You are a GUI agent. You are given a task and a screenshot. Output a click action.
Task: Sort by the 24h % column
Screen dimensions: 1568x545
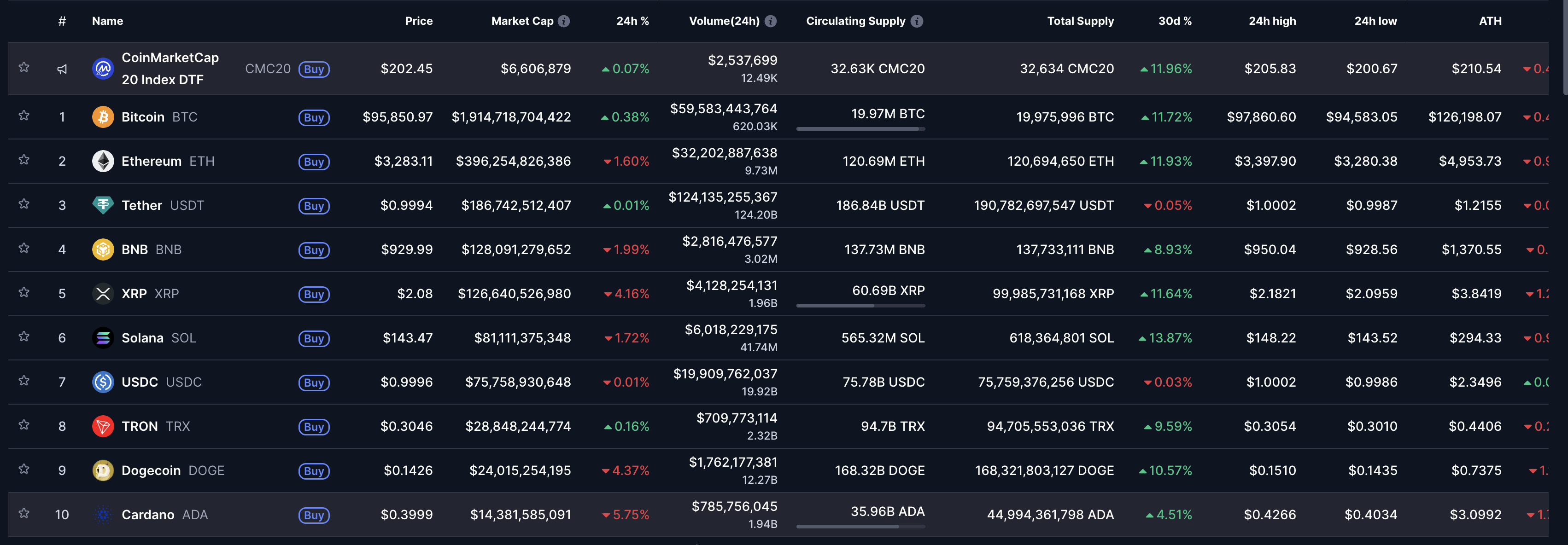pyautogui.click(x=632, y=21)
